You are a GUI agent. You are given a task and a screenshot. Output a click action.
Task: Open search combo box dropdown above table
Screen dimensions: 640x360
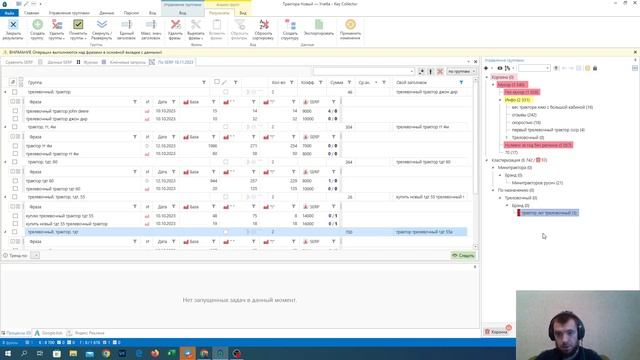(411, 71)
